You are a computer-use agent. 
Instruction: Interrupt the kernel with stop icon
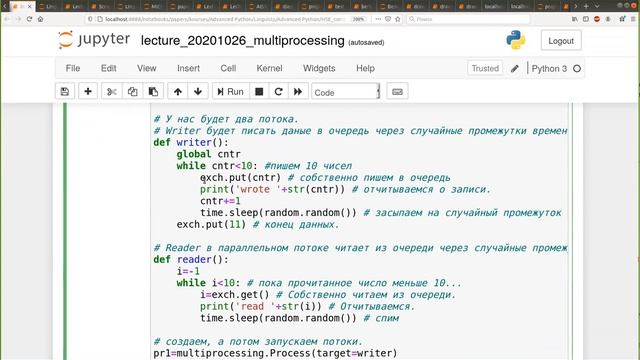[259, 91]
